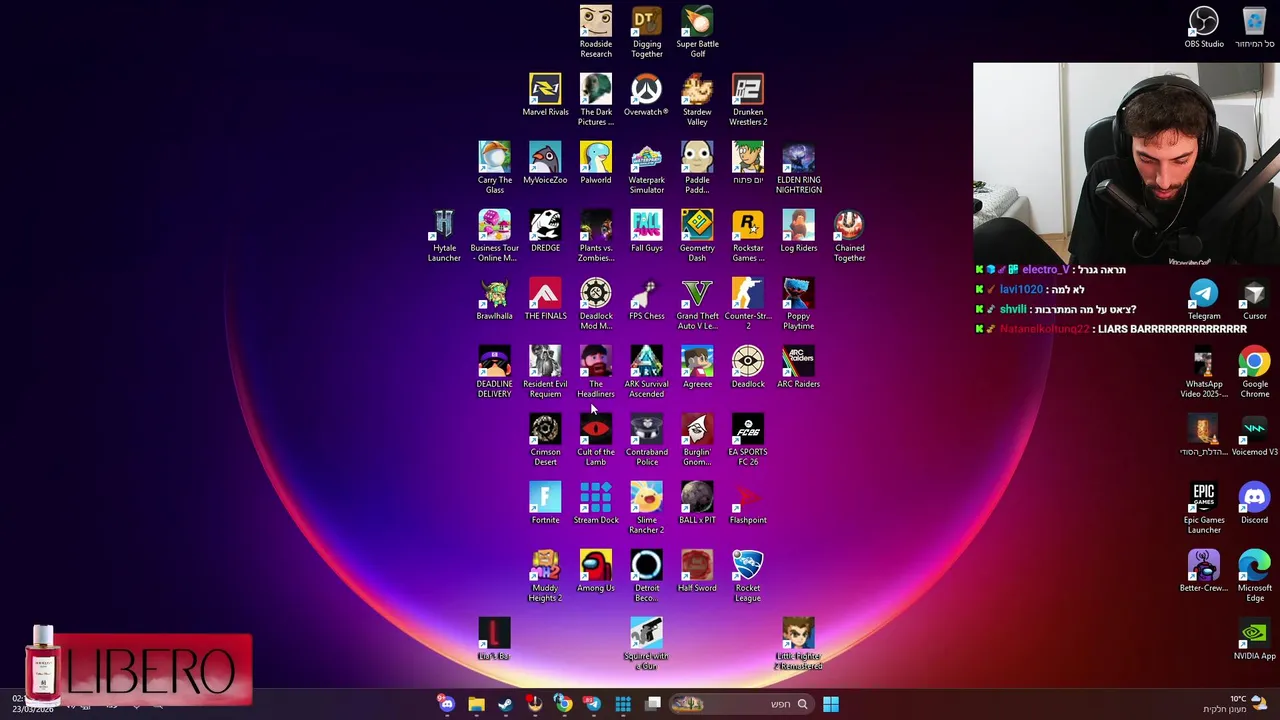Select the DREDGE desktop icon

(545, 231)
